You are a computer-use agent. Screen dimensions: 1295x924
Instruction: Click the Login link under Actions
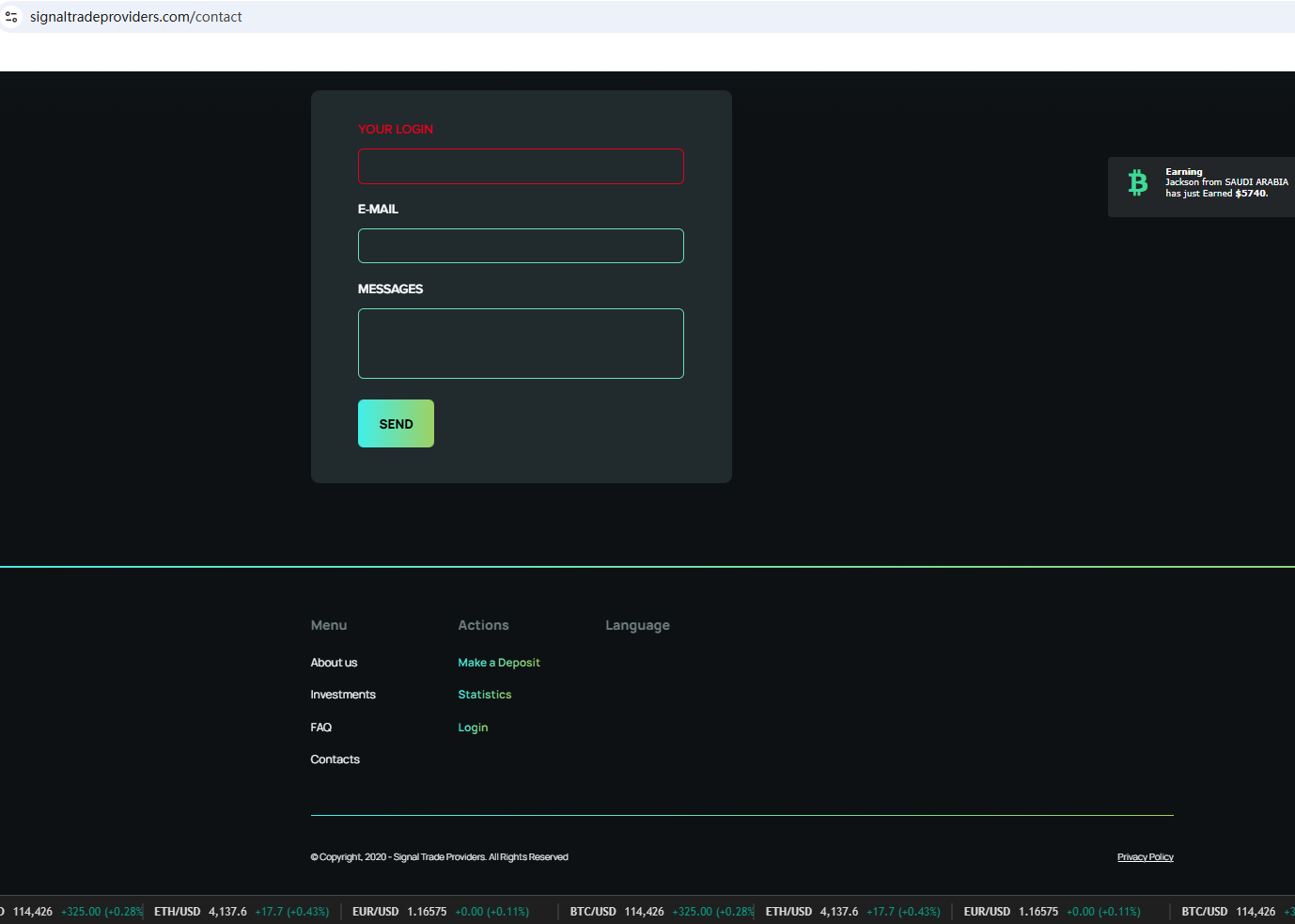[x=473, y=728]
